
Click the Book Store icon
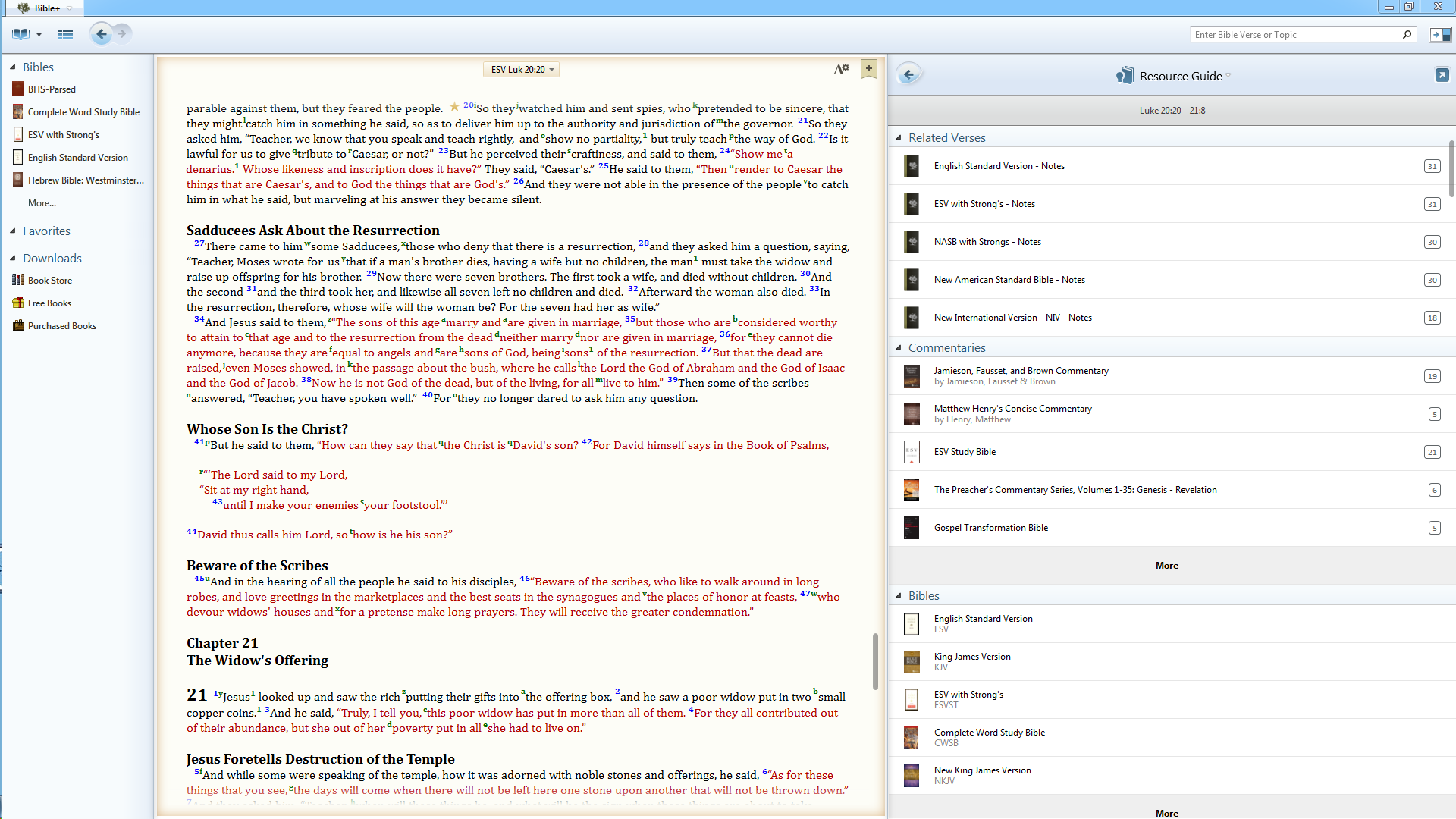[18, 280]
